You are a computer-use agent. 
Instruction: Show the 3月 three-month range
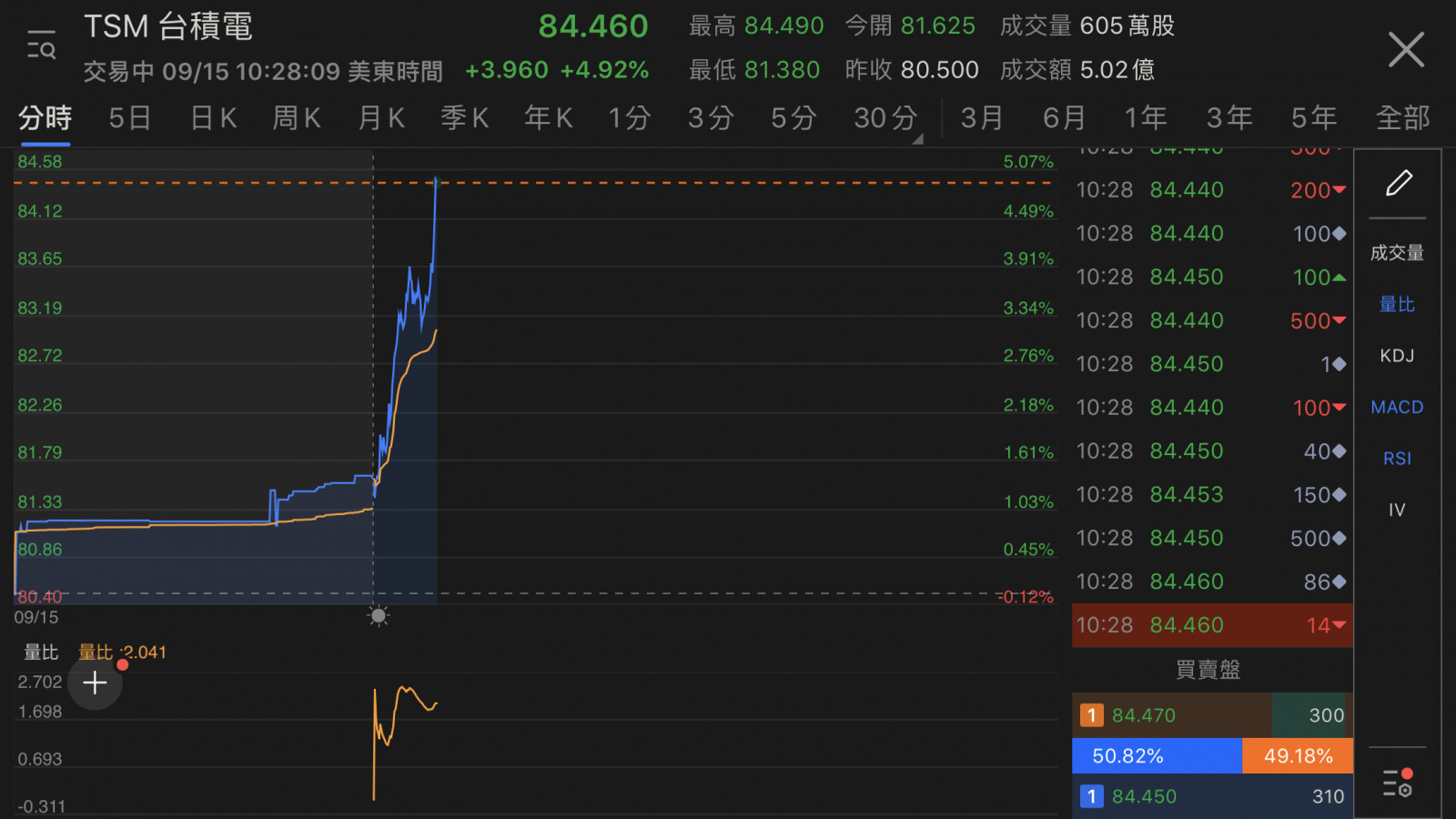point(982,118)
